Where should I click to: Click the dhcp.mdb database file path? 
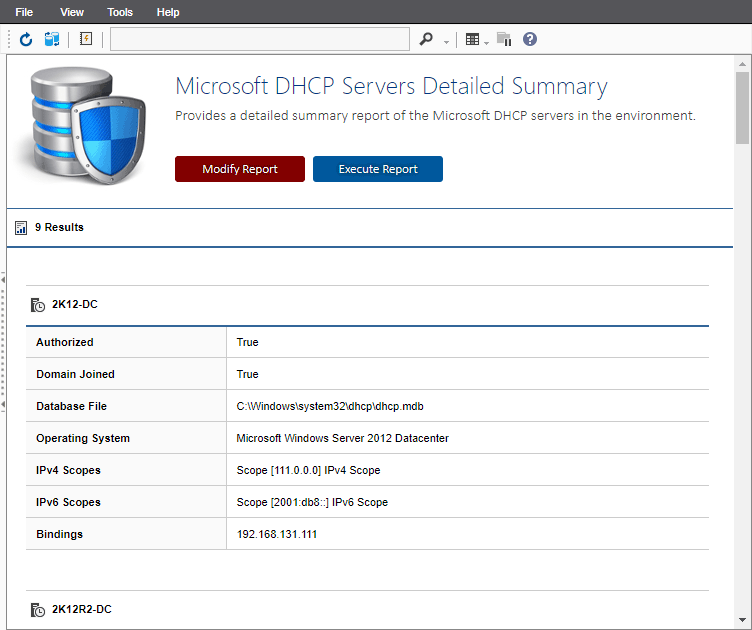(330, 407)
